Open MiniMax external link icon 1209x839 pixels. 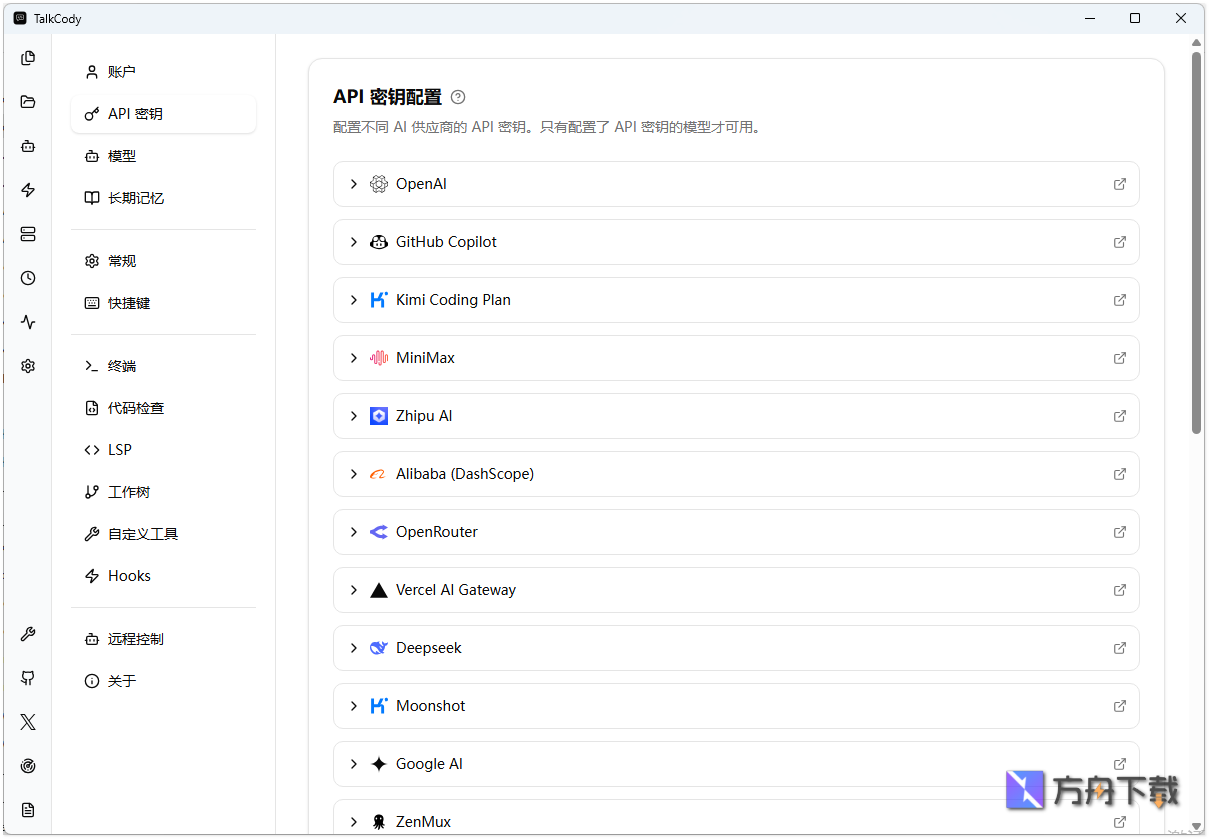[x=1120, y=358]
